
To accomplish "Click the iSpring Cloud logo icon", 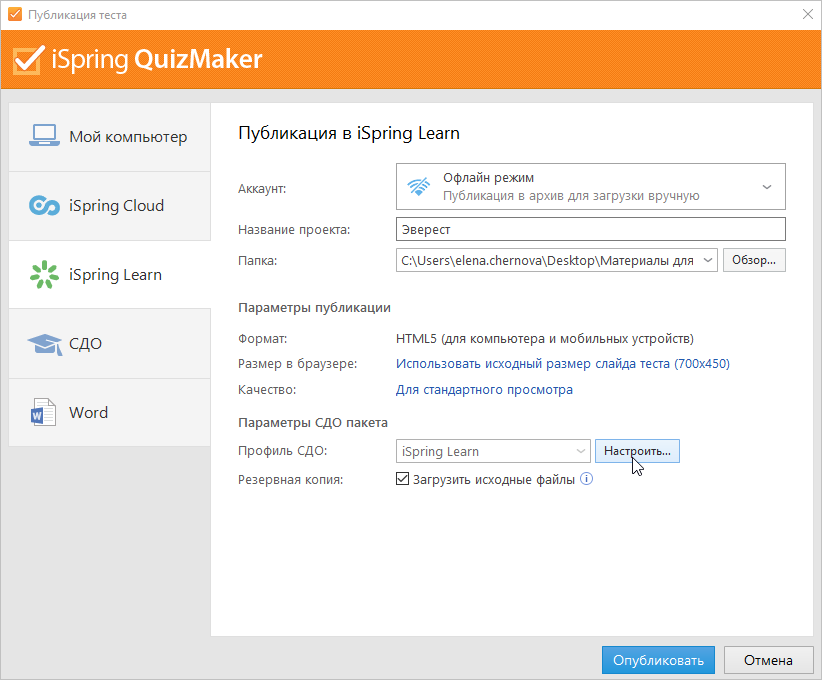I will click(44, 205).
